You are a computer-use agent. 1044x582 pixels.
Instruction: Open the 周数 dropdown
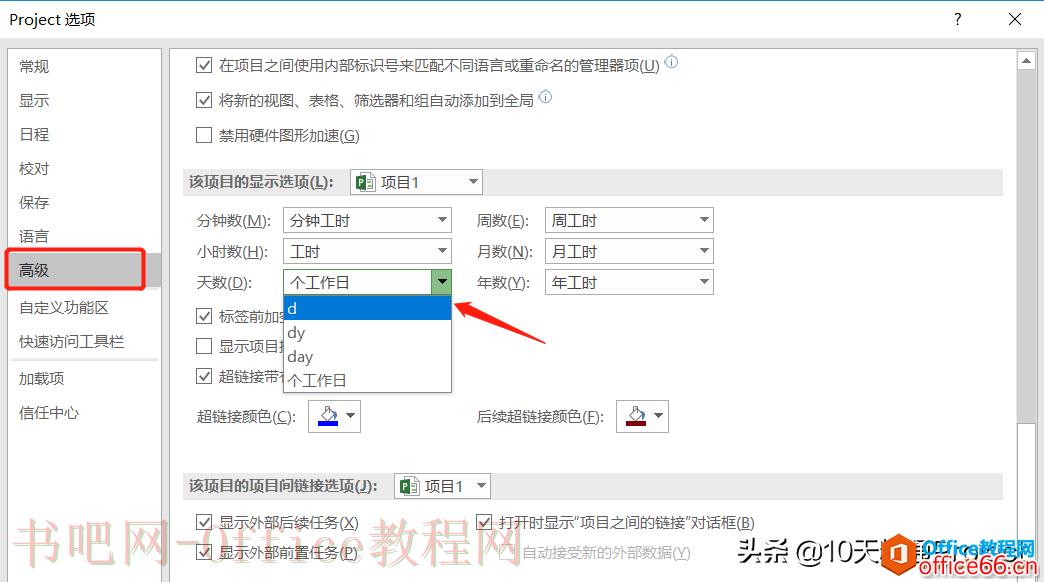tap(629, 220)
